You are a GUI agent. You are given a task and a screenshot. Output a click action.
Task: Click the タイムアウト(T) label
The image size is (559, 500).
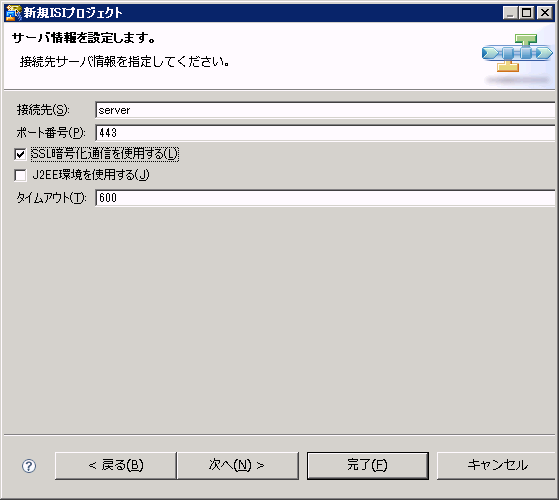(51, 198)
